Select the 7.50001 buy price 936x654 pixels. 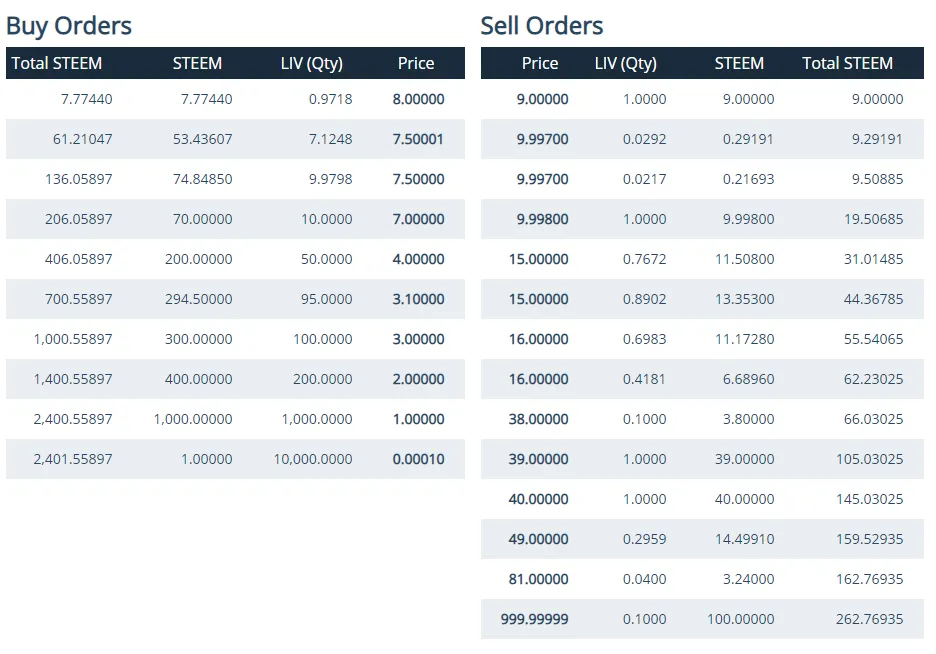pyautogui.click(x=418, y=139)
